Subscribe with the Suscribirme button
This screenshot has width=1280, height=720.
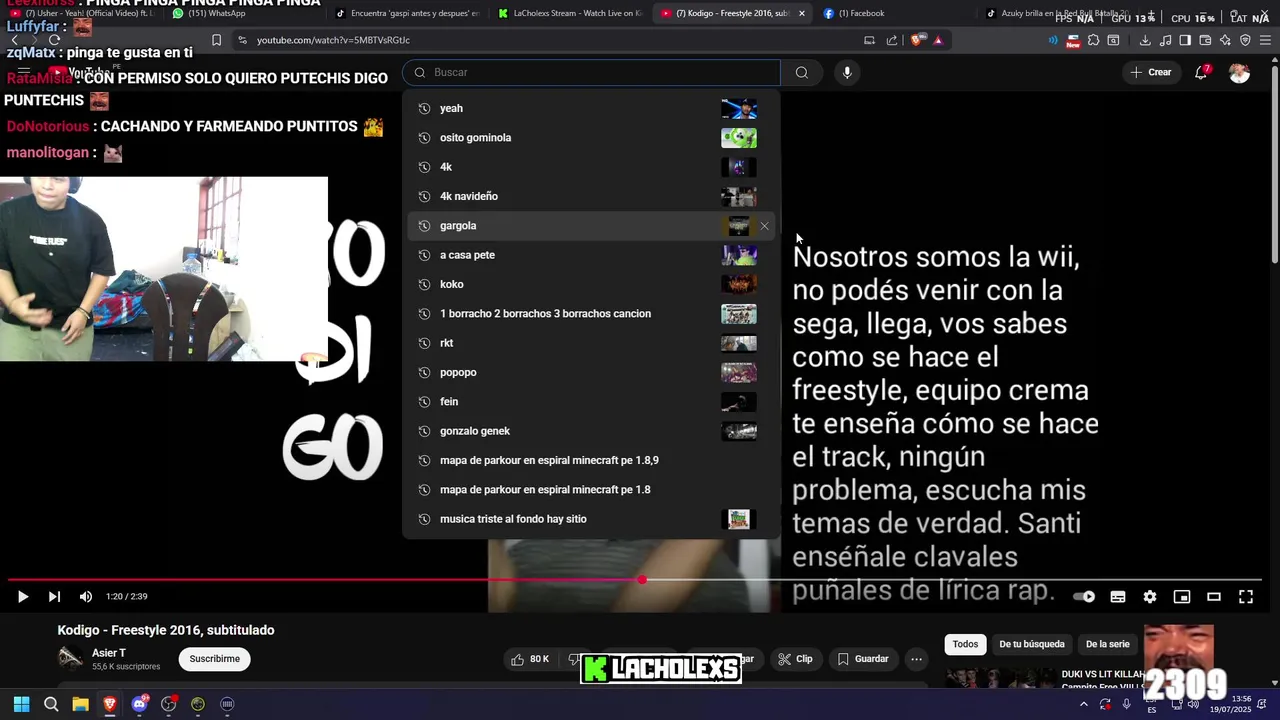click(x=214, y=659)
